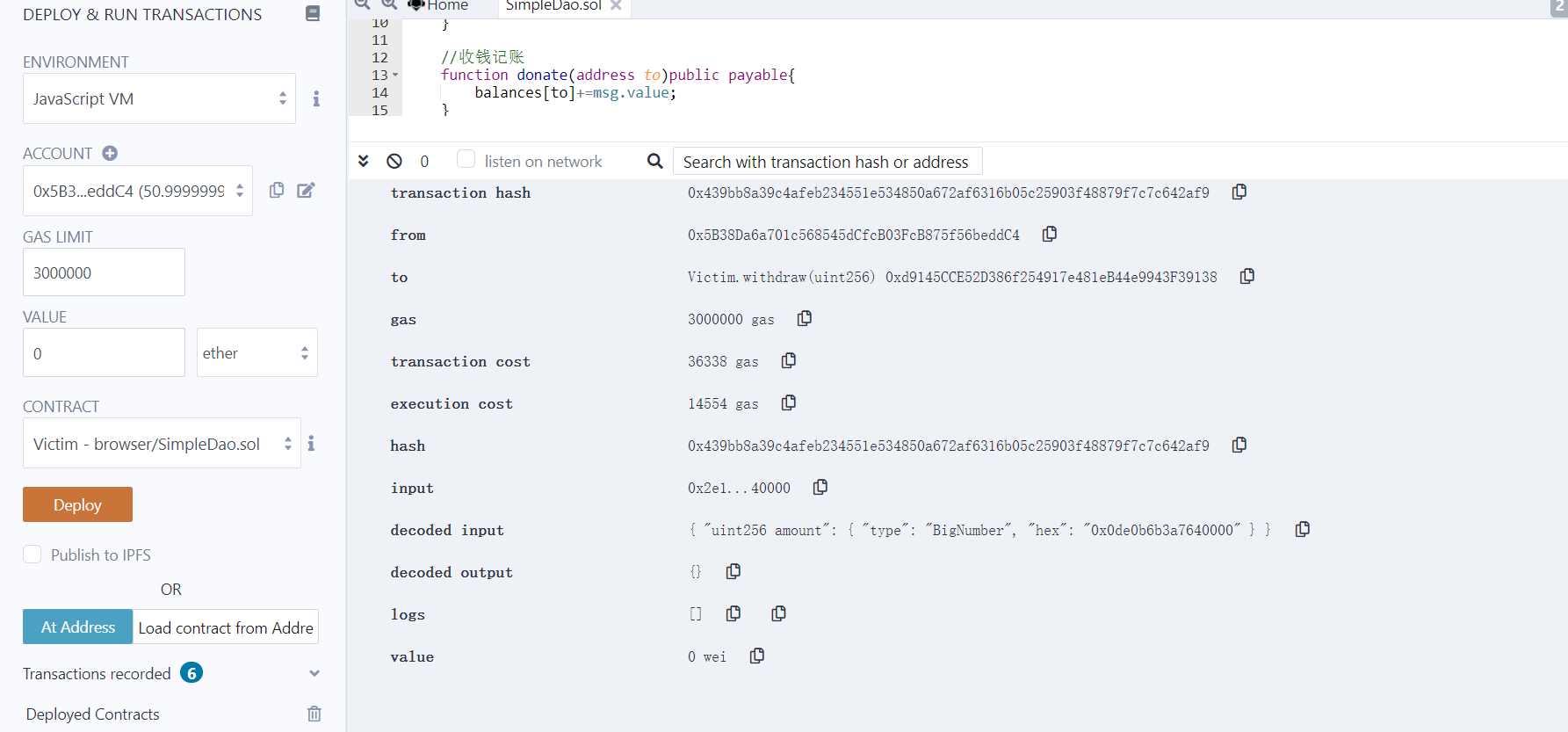Enable the listen on network checkbox
This screenshot has width=1568, height=732.
(x=466, y=159)
